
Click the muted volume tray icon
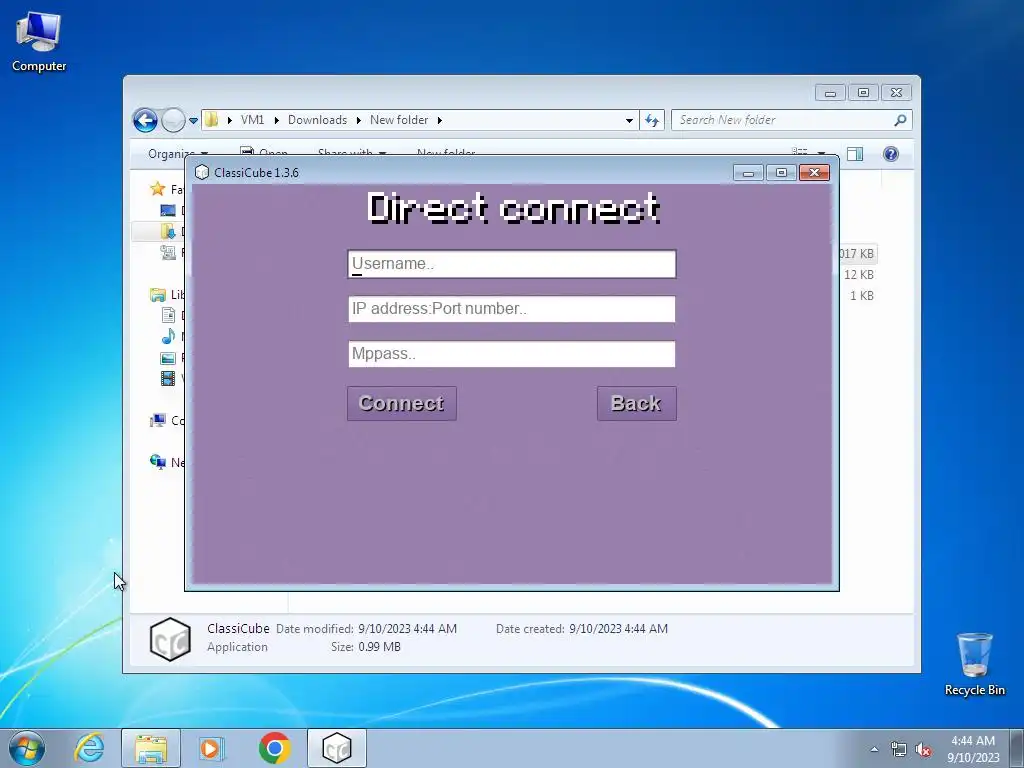(923, 750)
